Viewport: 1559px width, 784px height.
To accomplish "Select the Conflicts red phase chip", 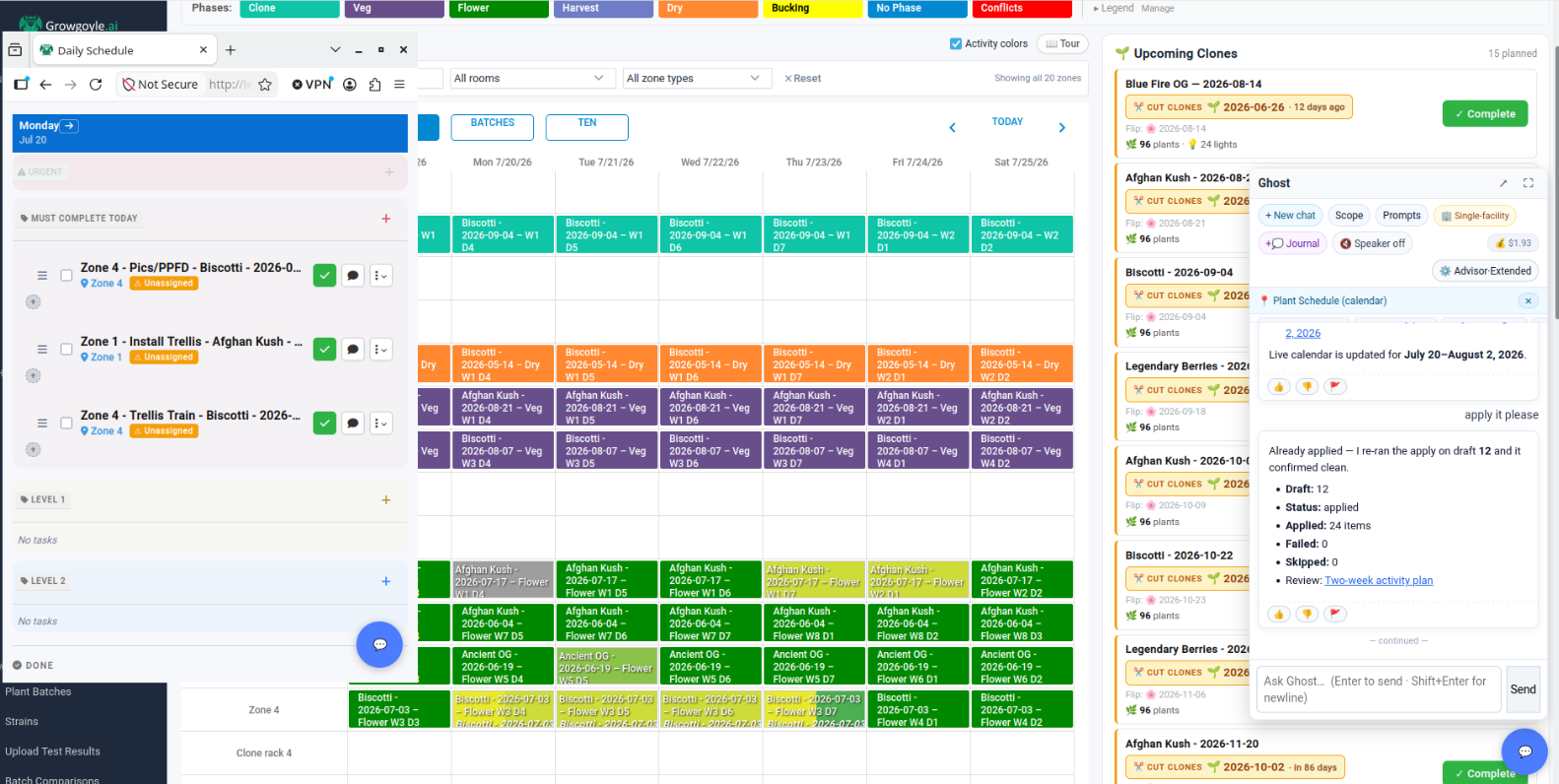I will [x=1022, y=8].
